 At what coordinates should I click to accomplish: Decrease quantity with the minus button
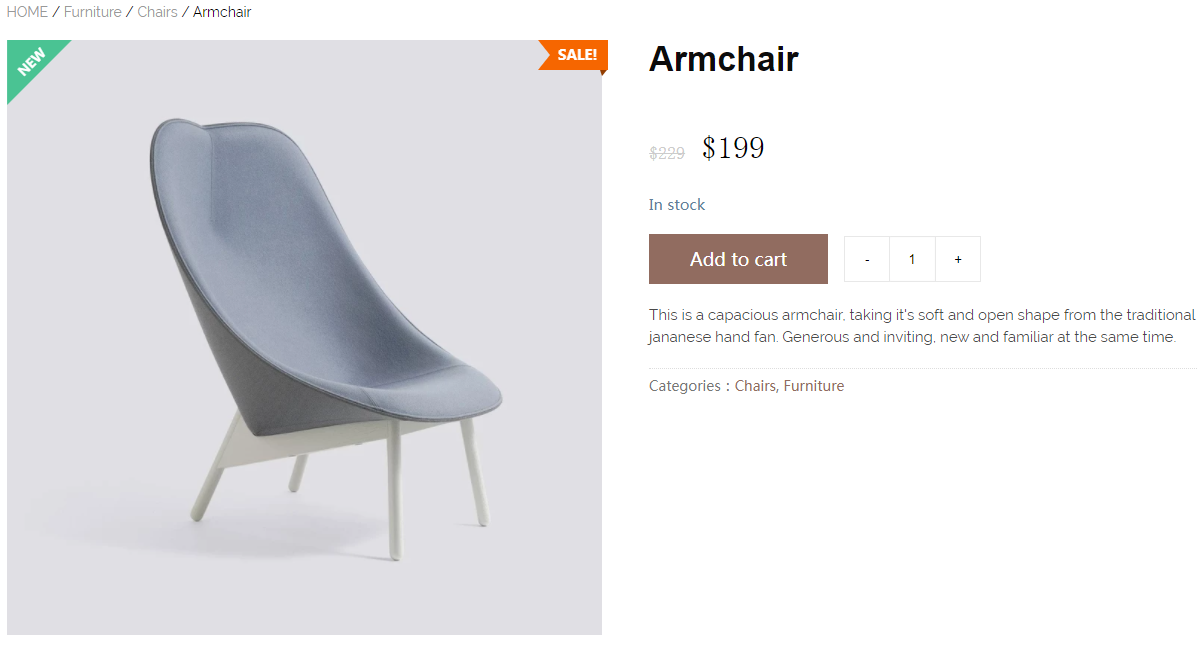(867, 259)
